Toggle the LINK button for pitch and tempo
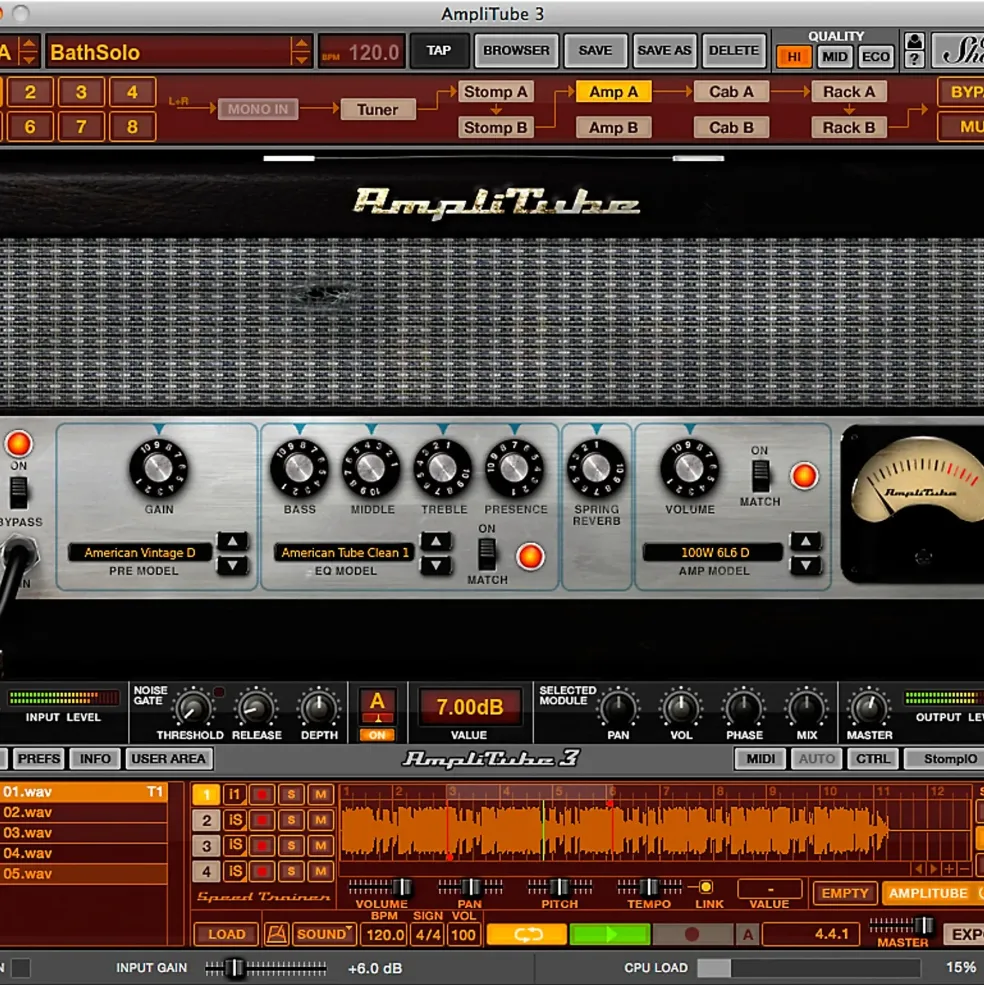 pyautogui.click(x=706, y=886)
